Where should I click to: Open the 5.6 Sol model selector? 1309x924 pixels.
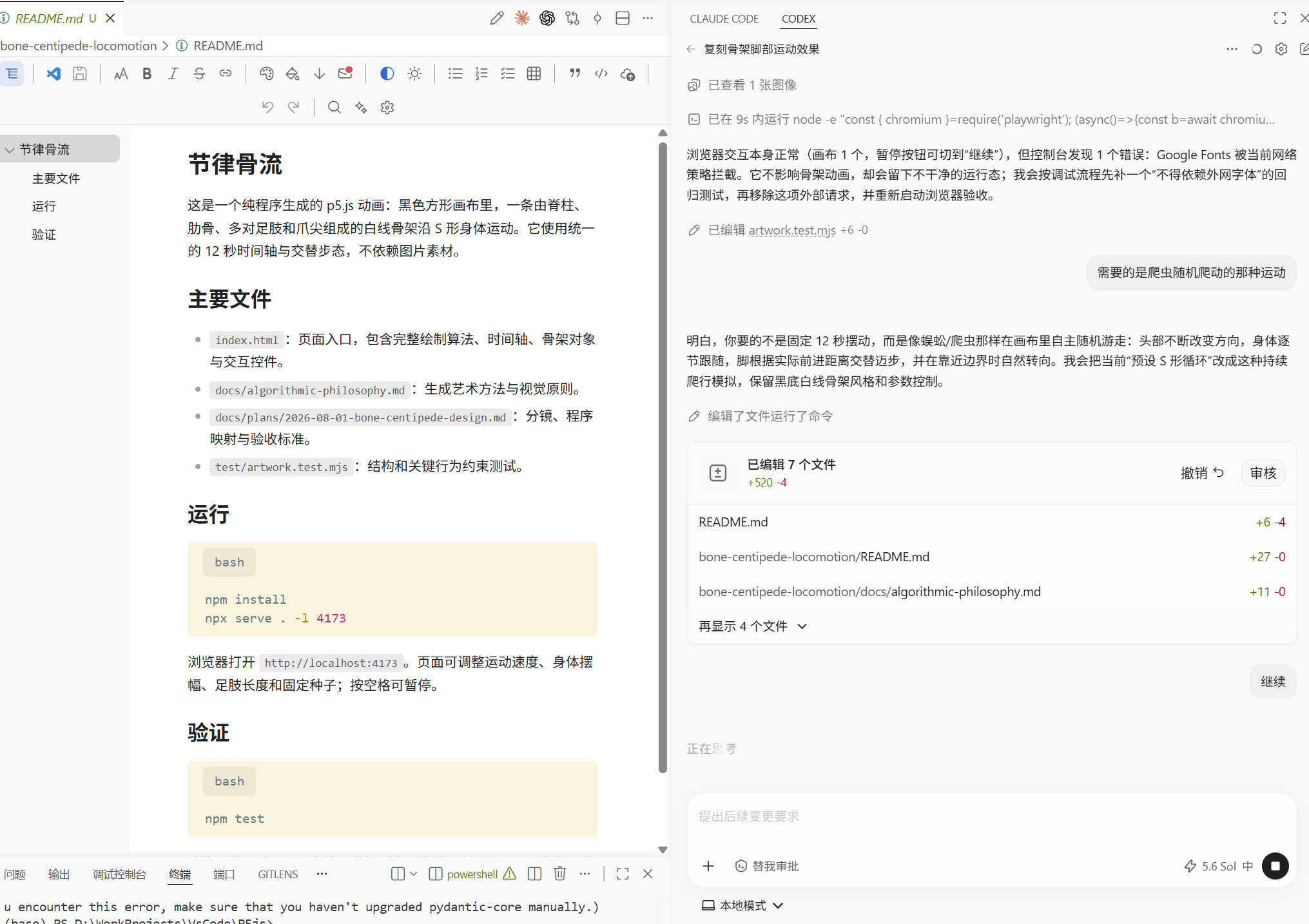[x=1219, y=866]
